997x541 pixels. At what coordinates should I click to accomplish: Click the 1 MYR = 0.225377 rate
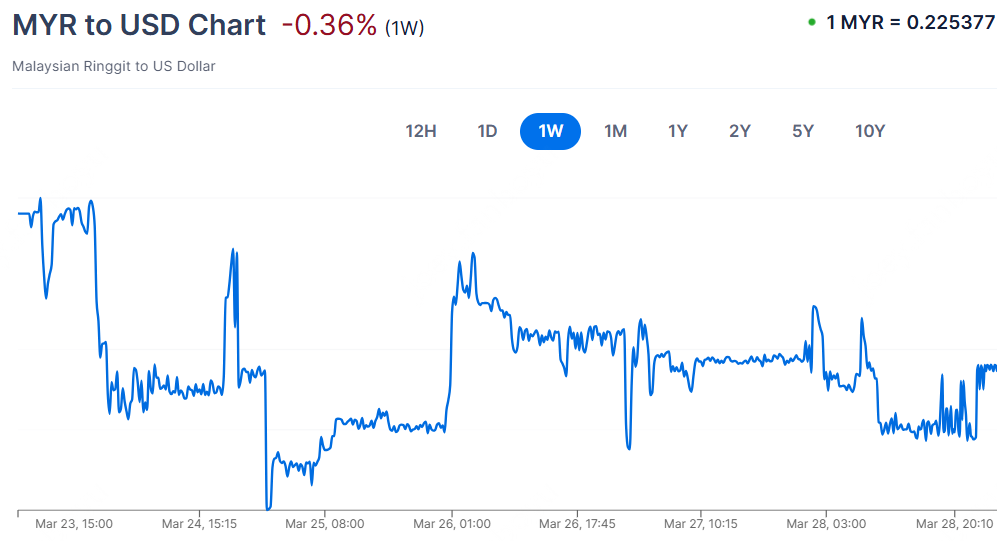911,22
